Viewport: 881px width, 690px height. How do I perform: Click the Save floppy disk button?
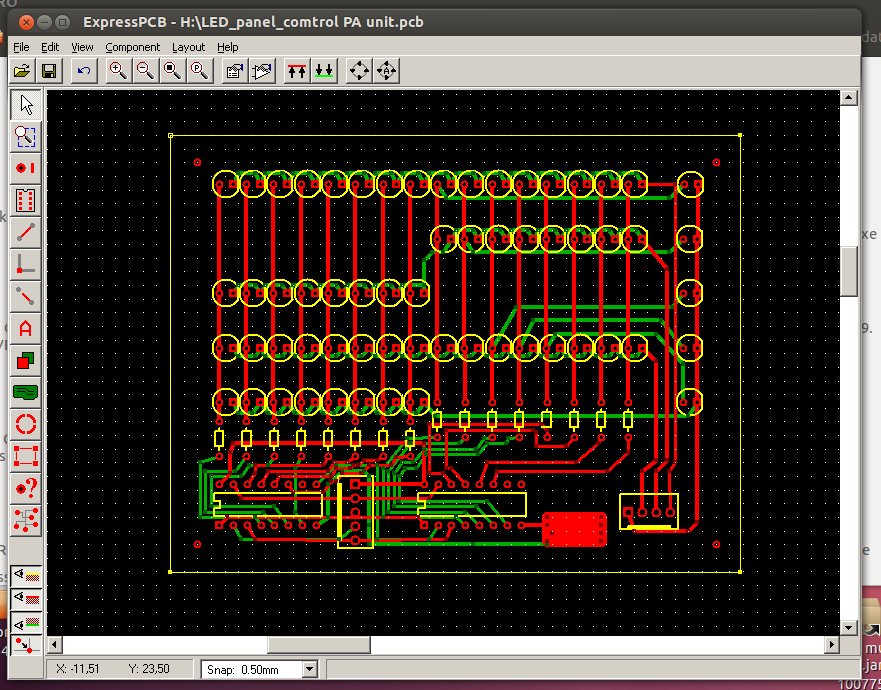(48, 70)
